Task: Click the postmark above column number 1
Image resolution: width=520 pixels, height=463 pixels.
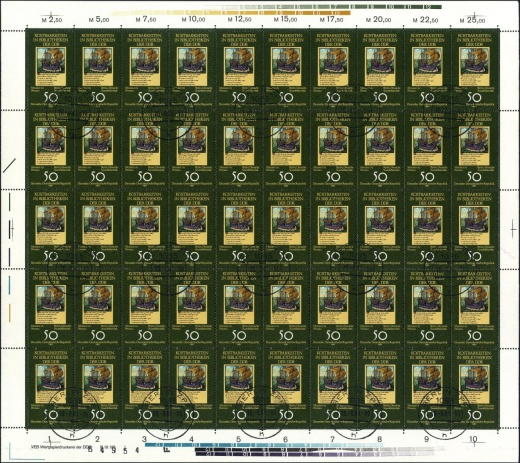Action: point(73,411)
